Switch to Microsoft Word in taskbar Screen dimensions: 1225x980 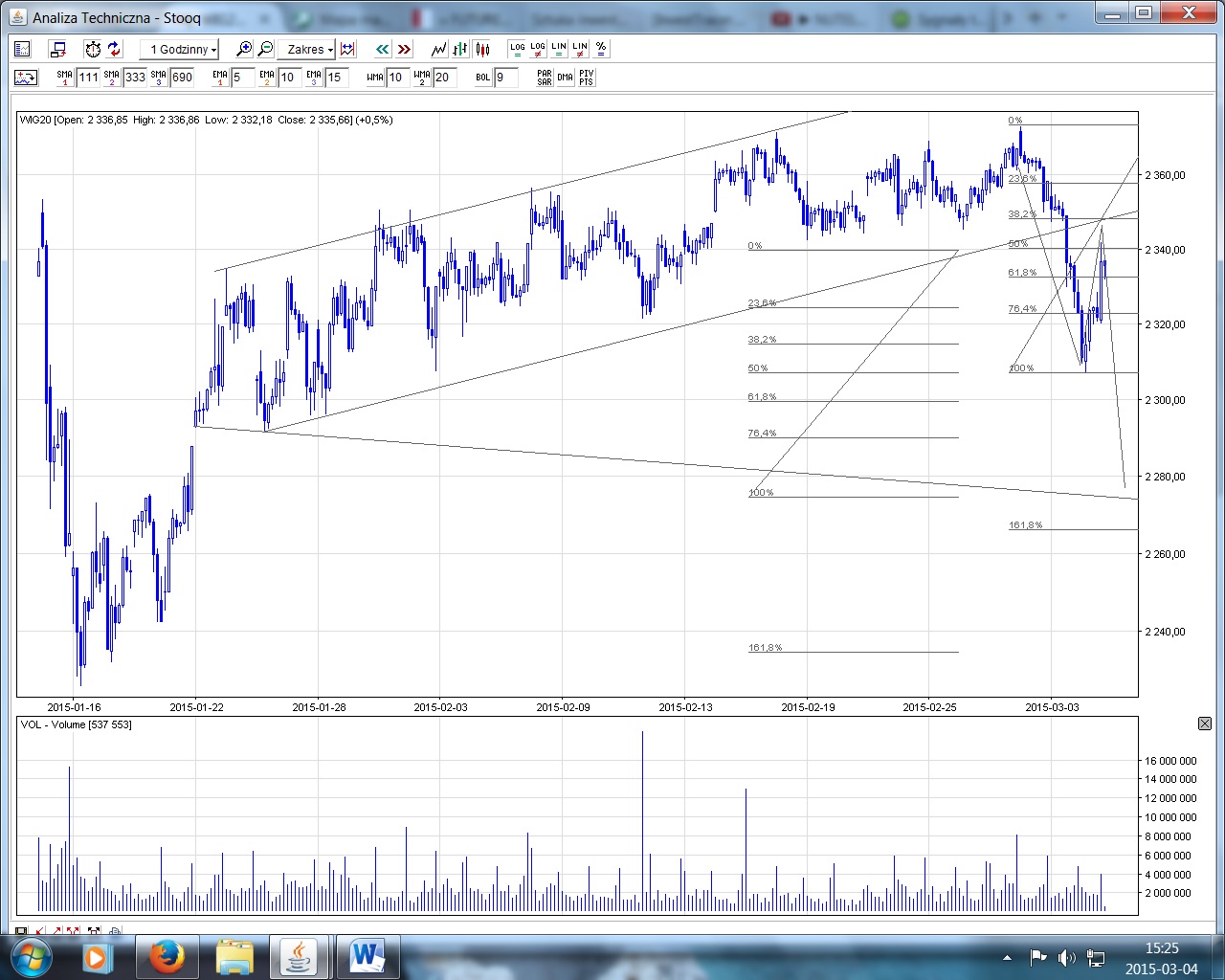coord(367,956)
